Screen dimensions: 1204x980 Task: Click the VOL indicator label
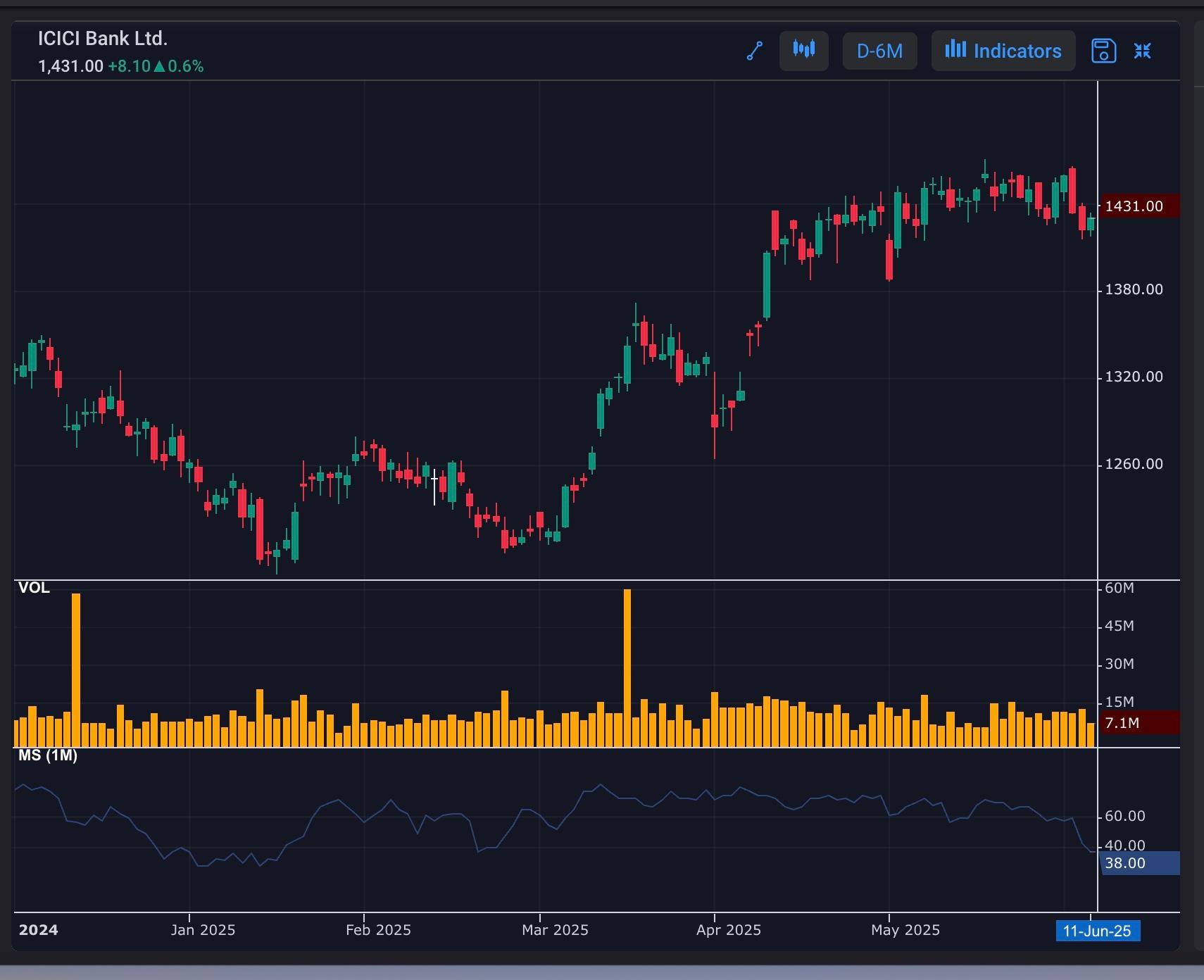point(34,588)
